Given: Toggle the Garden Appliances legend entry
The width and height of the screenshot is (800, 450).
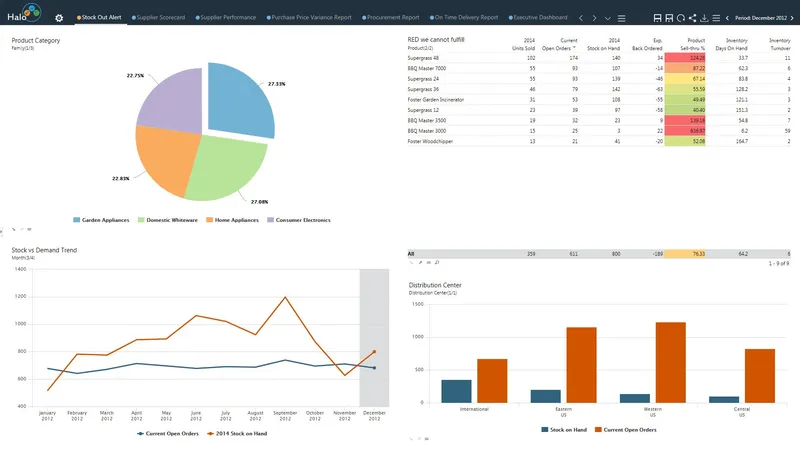Looking at the screenshot, I should pyautogui.click(x=101, y=220).
